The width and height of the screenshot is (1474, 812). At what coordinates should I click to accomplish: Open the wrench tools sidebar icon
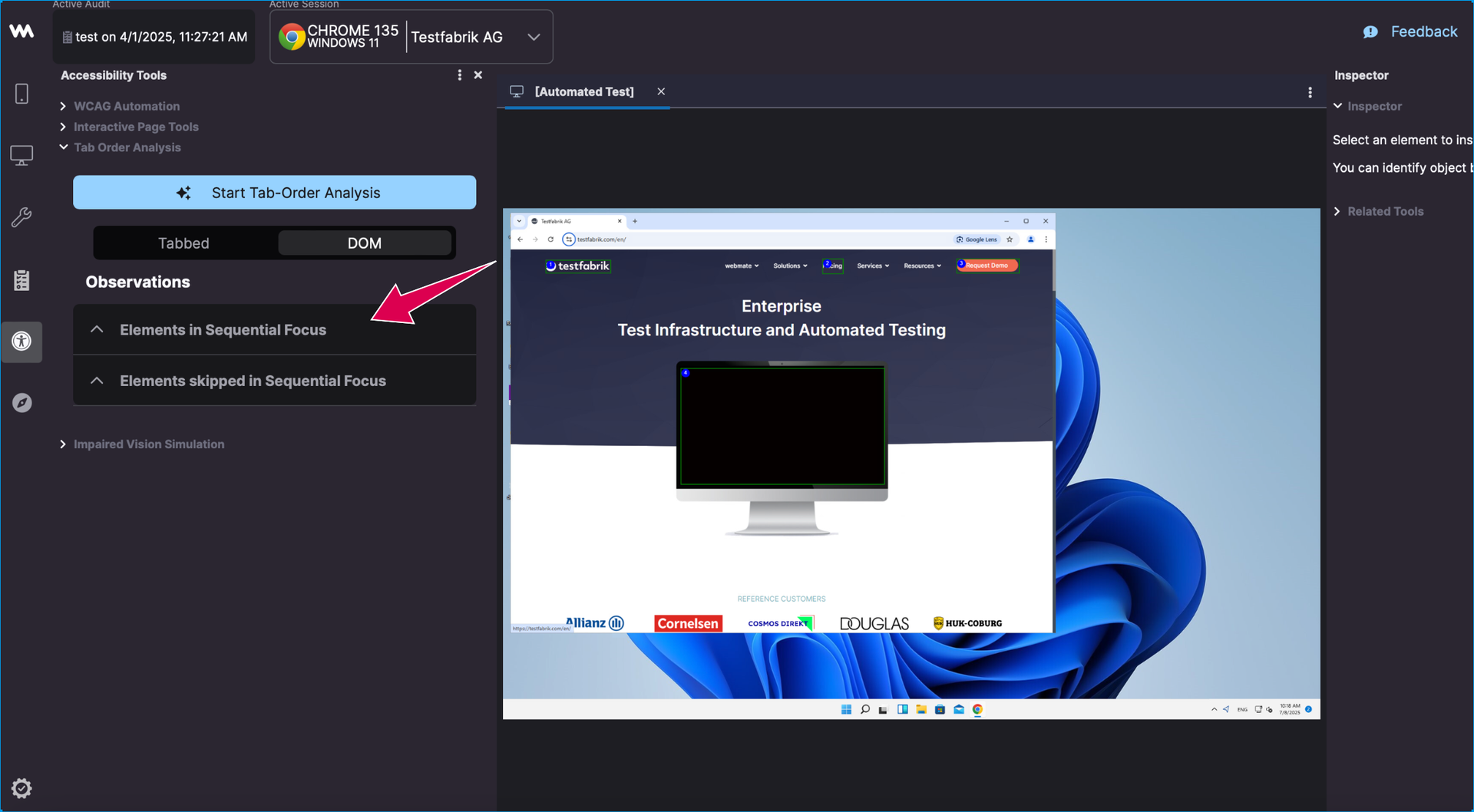[x=21, y=217]
